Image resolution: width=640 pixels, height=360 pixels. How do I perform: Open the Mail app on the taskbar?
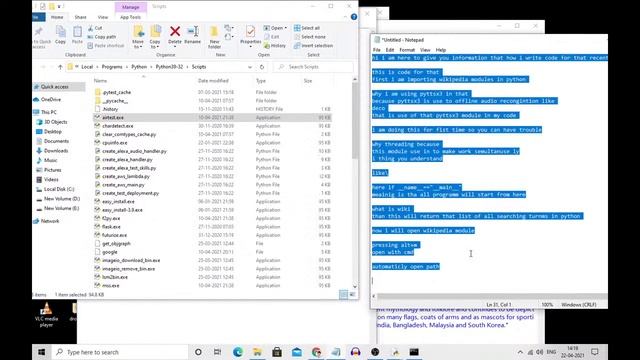coord(297,352)
